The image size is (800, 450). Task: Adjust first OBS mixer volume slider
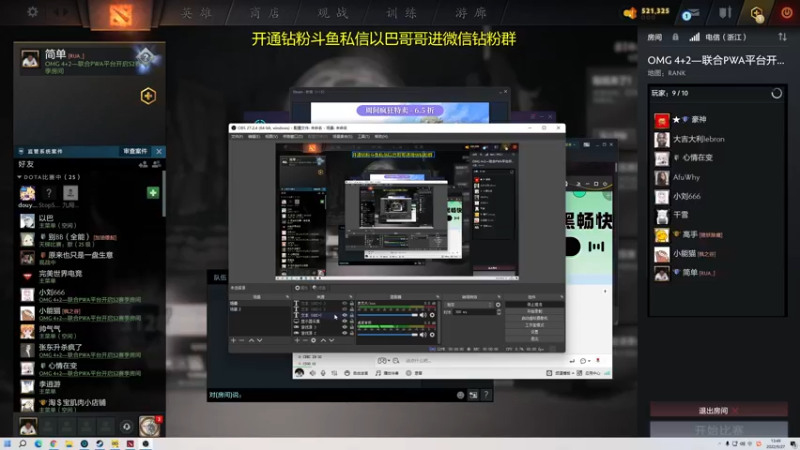click(388, 315)
